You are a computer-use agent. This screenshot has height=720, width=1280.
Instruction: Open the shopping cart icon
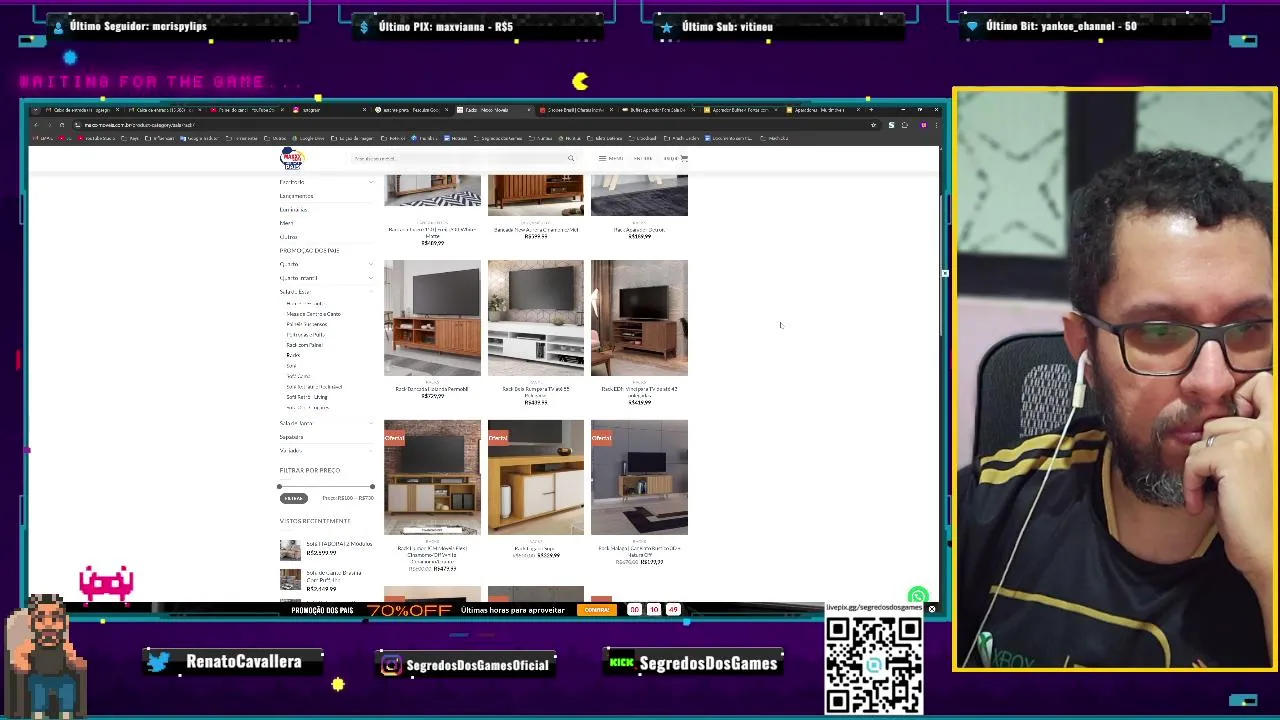[x=684, y=158]
